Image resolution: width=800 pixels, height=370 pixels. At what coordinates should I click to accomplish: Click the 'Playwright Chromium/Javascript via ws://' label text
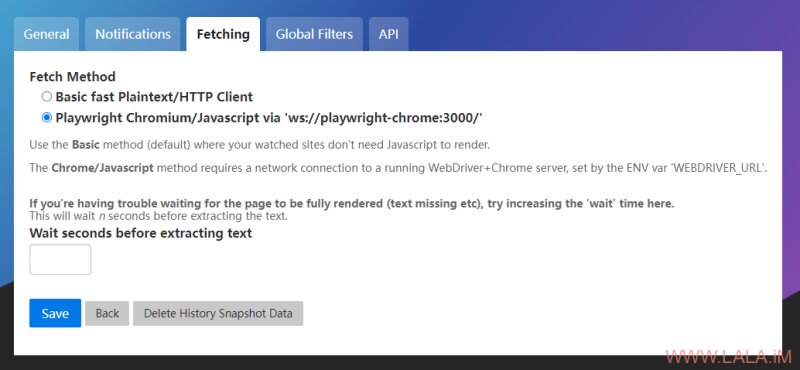[x=269, y=118]
